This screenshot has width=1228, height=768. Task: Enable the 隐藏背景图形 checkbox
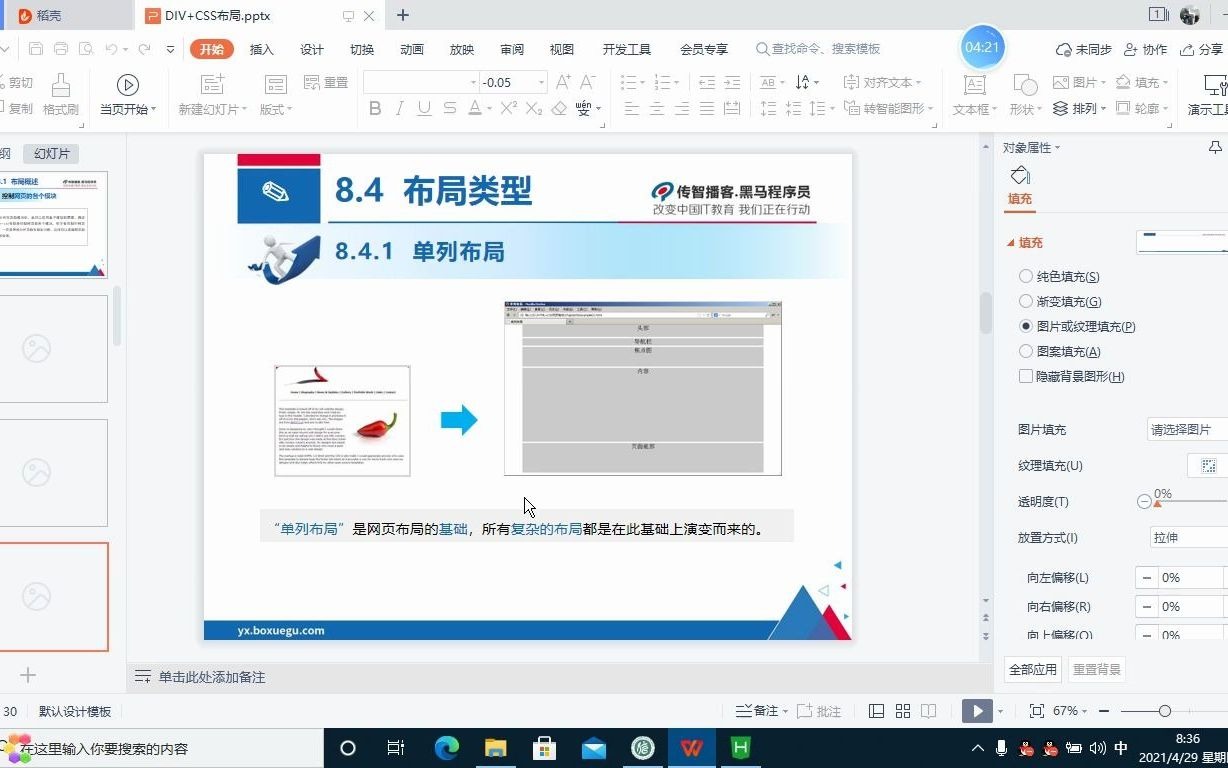[1026, 376]
